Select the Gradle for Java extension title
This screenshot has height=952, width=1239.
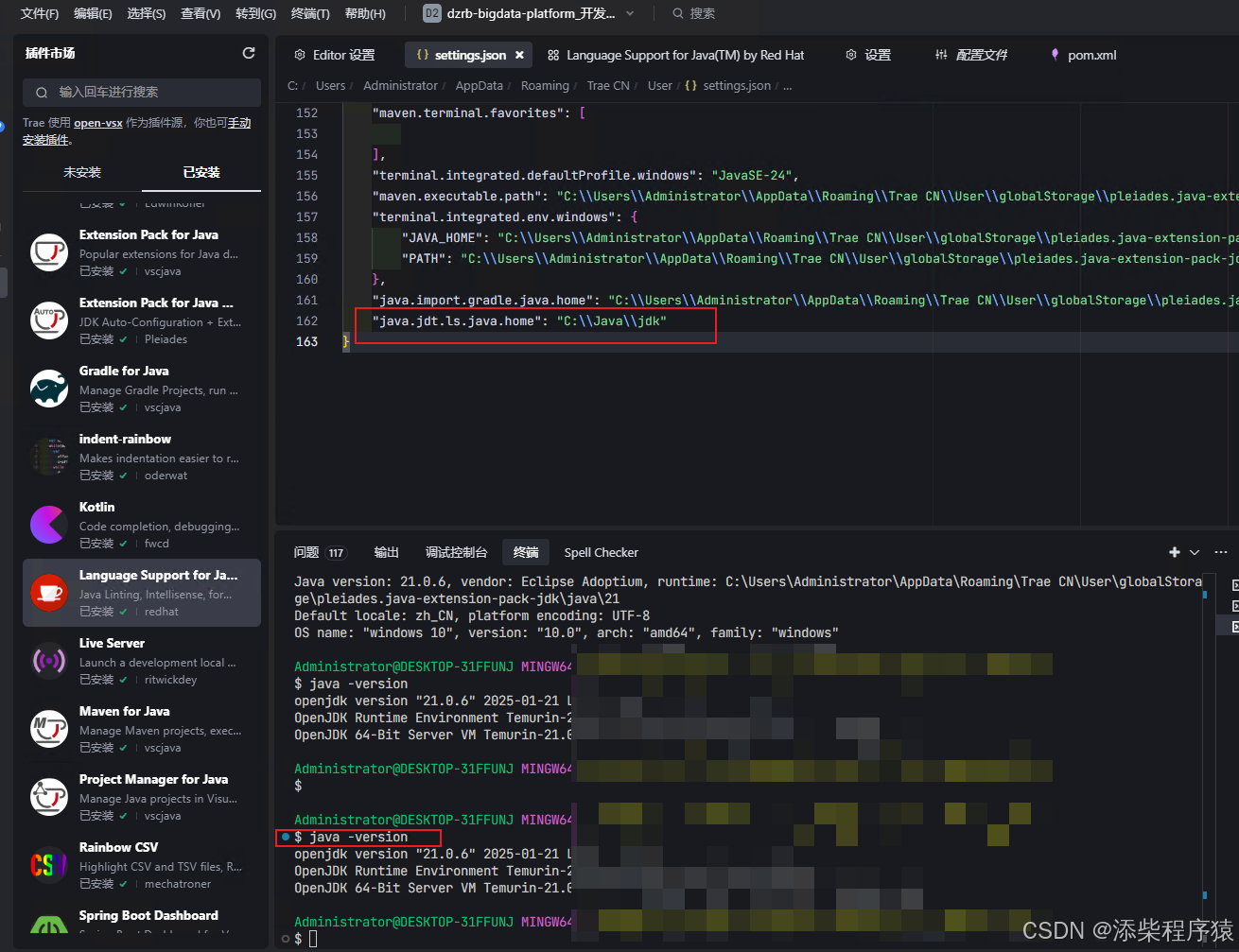tap(124, 371)
